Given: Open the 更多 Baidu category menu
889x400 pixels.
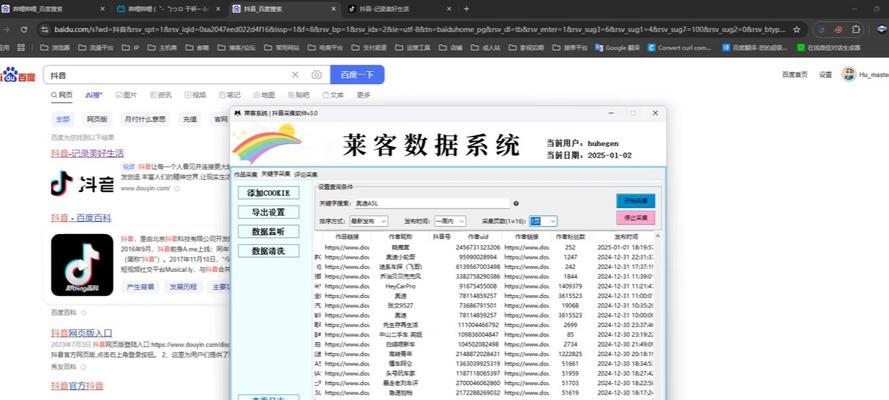Looking at the screenshot, I should click(x=363, y=95).
